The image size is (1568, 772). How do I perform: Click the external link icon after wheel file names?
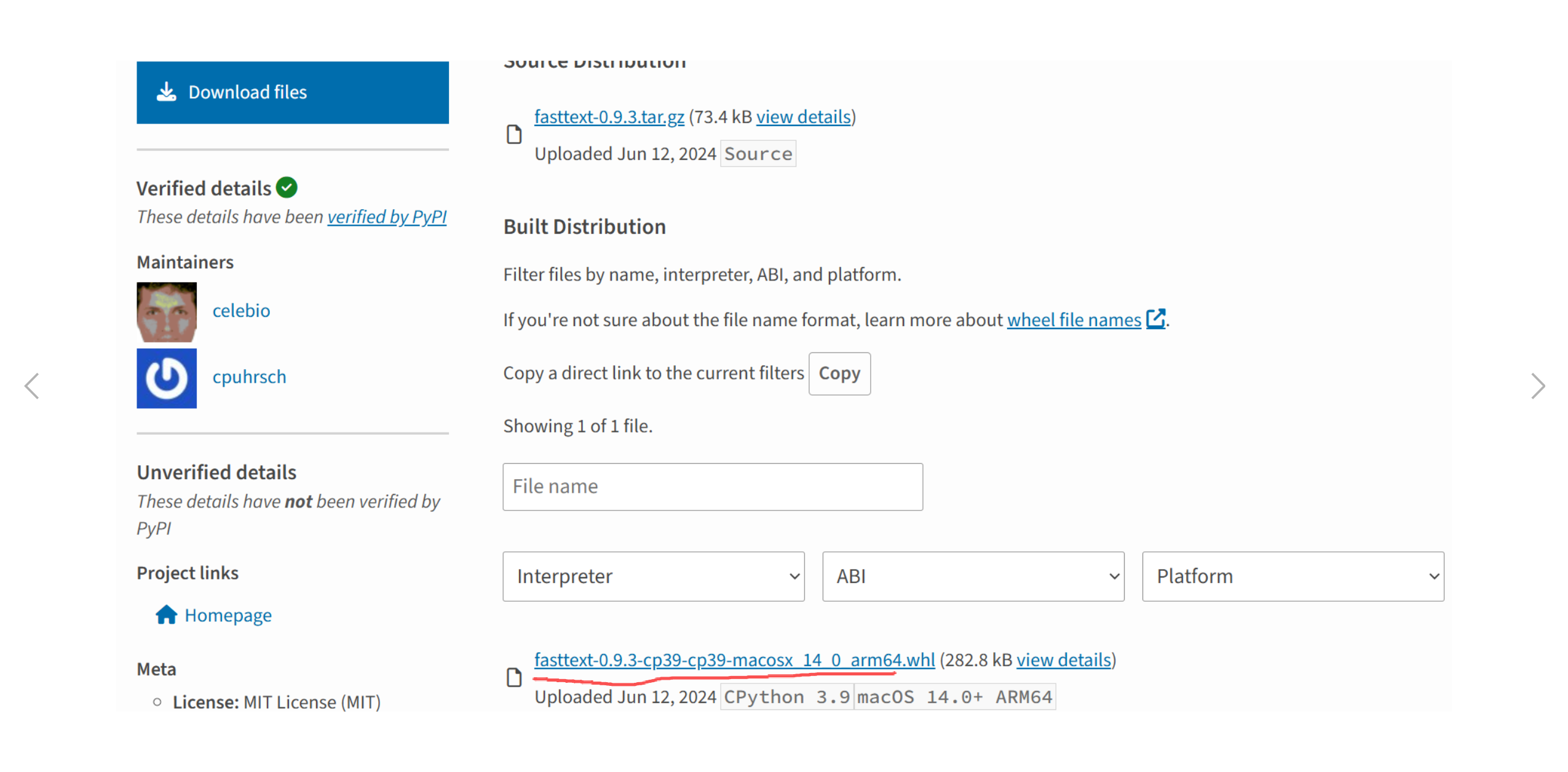(x=1155, y=319)
